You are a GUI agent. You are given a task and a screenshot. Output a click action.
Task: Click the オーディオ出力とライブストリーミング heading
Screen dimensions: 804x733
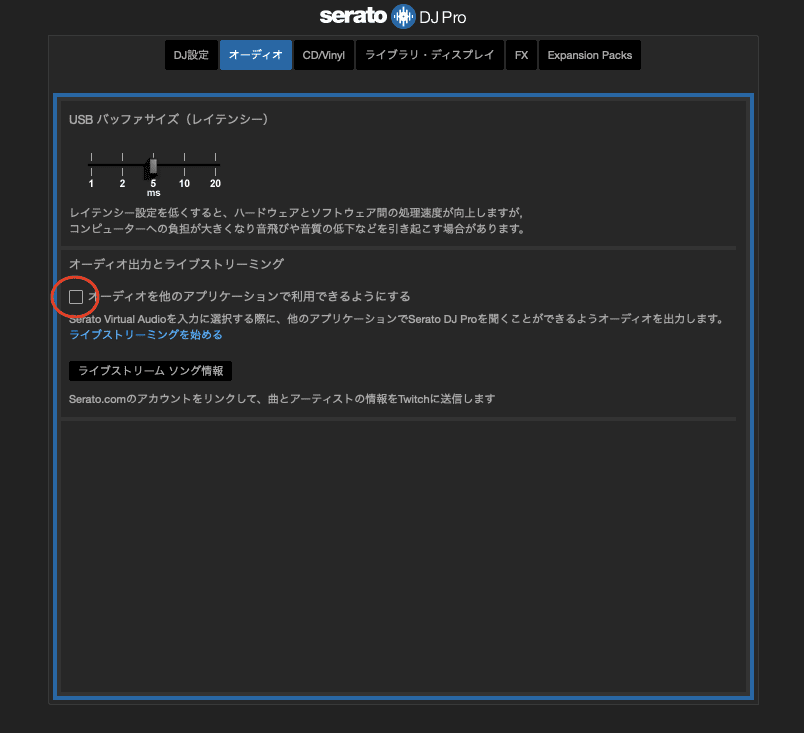pos(176,264)
